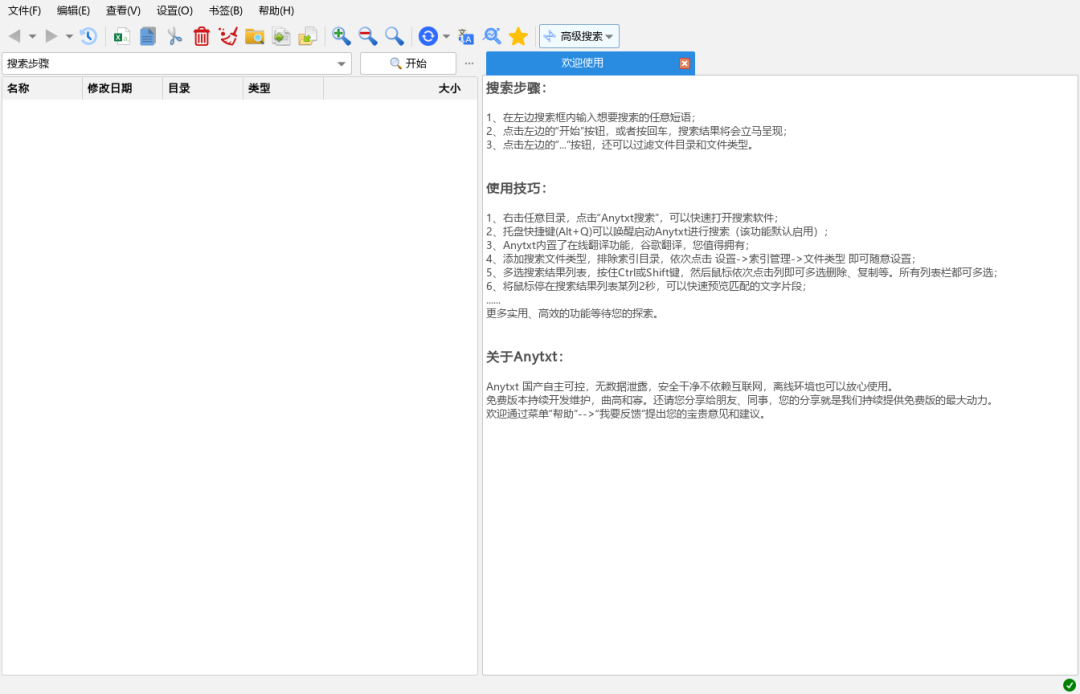The image size is (1080, 694).
Task: Click the magnifier with chart line icon
Action: tap(492, 36)
